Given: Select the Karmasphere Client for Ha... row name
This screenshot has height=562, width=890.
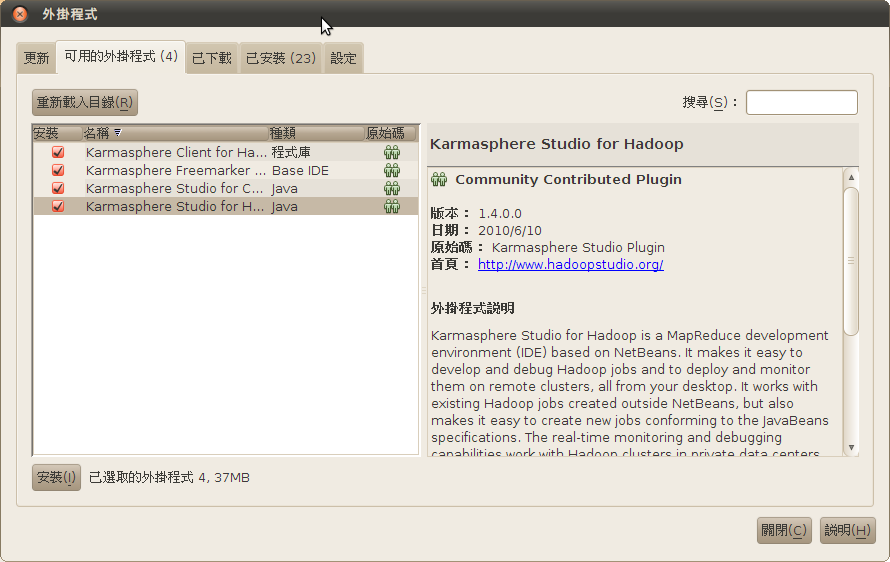Looking at the screenshot, I should [x=176, y=152].
